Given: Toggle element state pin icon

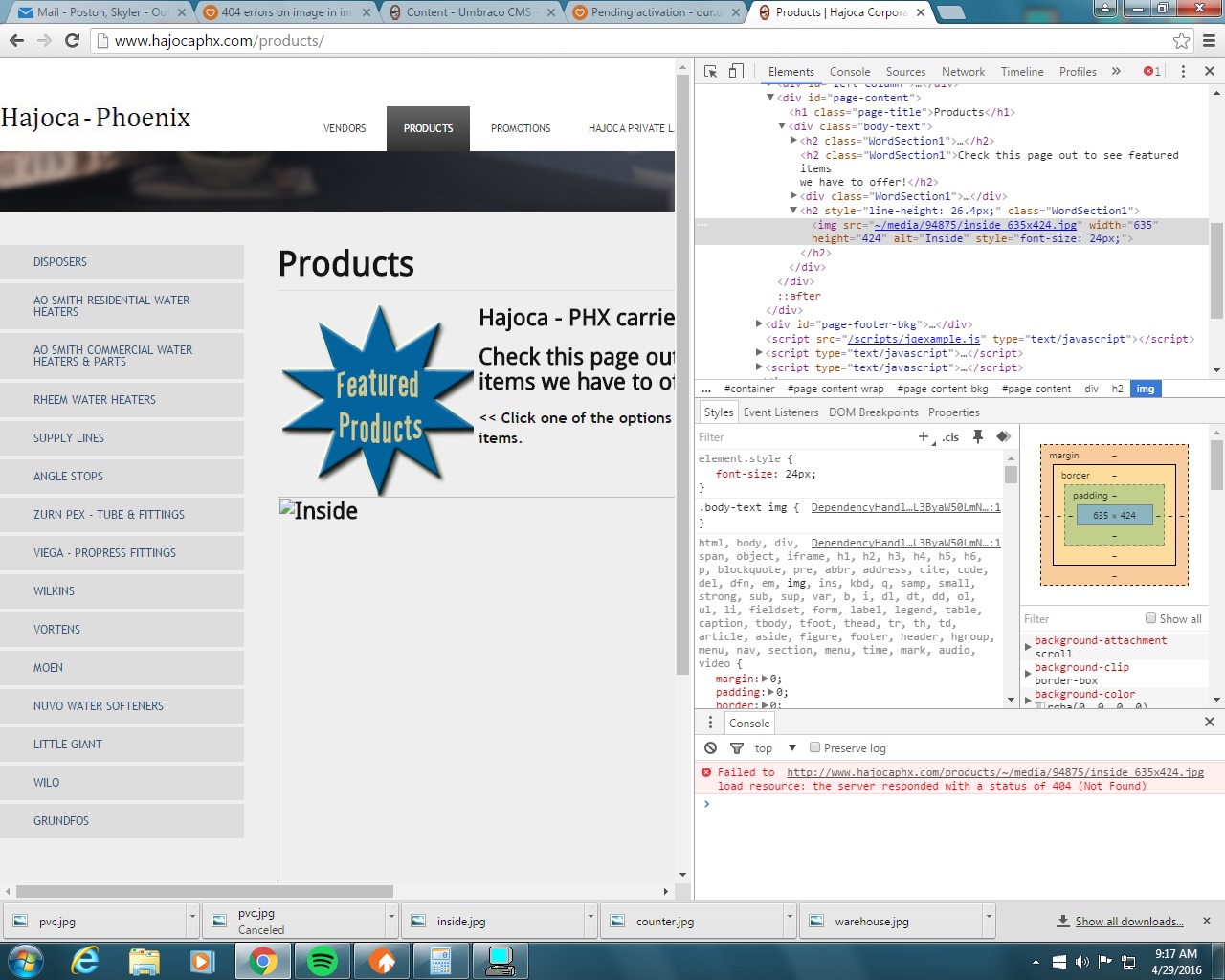Looking at the screenshot, I should tap(977, 437).
